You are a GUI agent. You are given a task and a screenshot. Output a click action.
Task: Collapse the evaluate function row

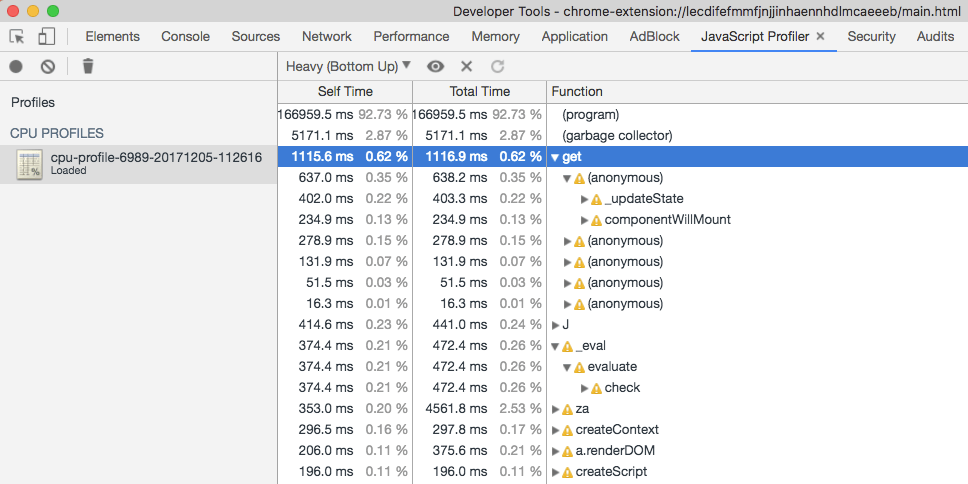click(x=567, y=367)
